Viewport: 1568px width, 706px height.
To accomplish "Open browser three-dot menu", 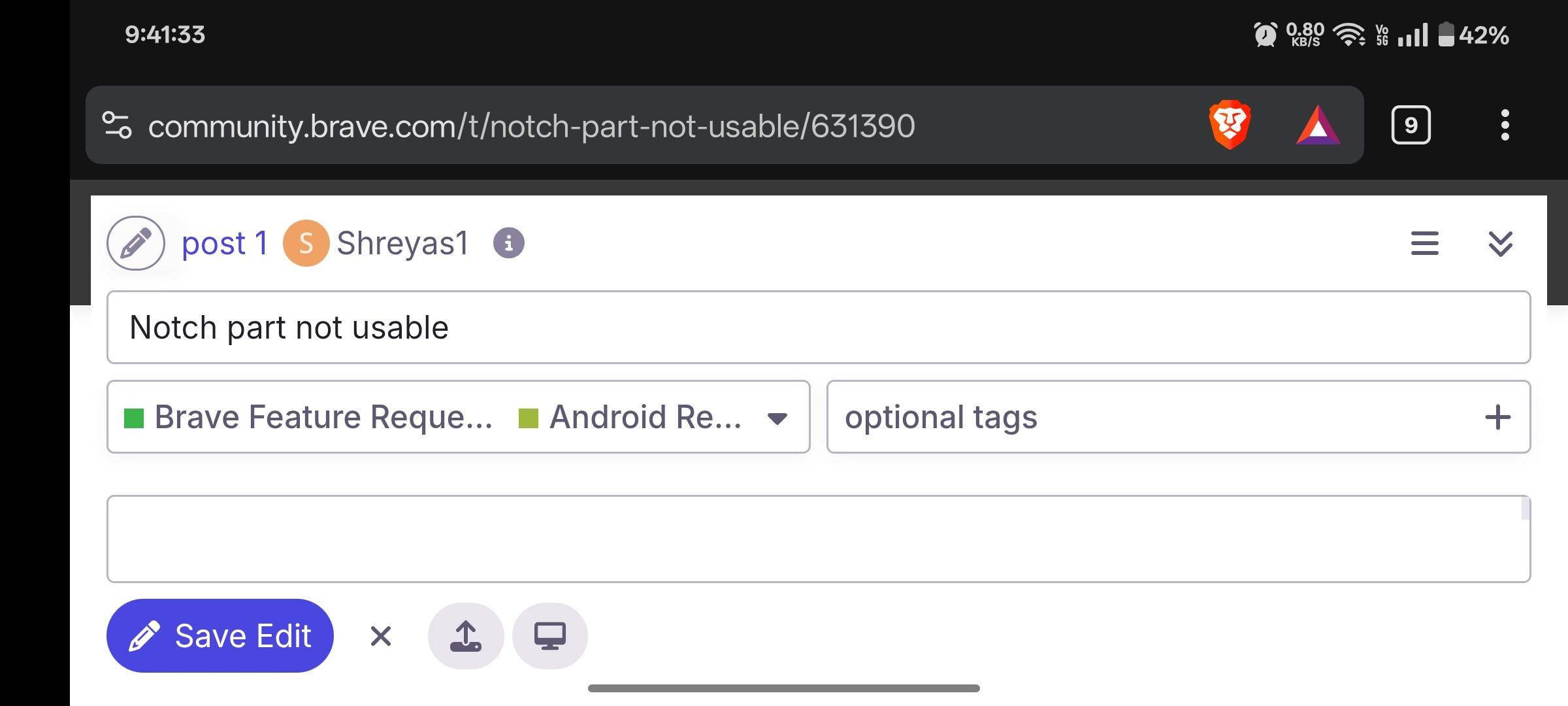I will click(x=1505, y=125).
